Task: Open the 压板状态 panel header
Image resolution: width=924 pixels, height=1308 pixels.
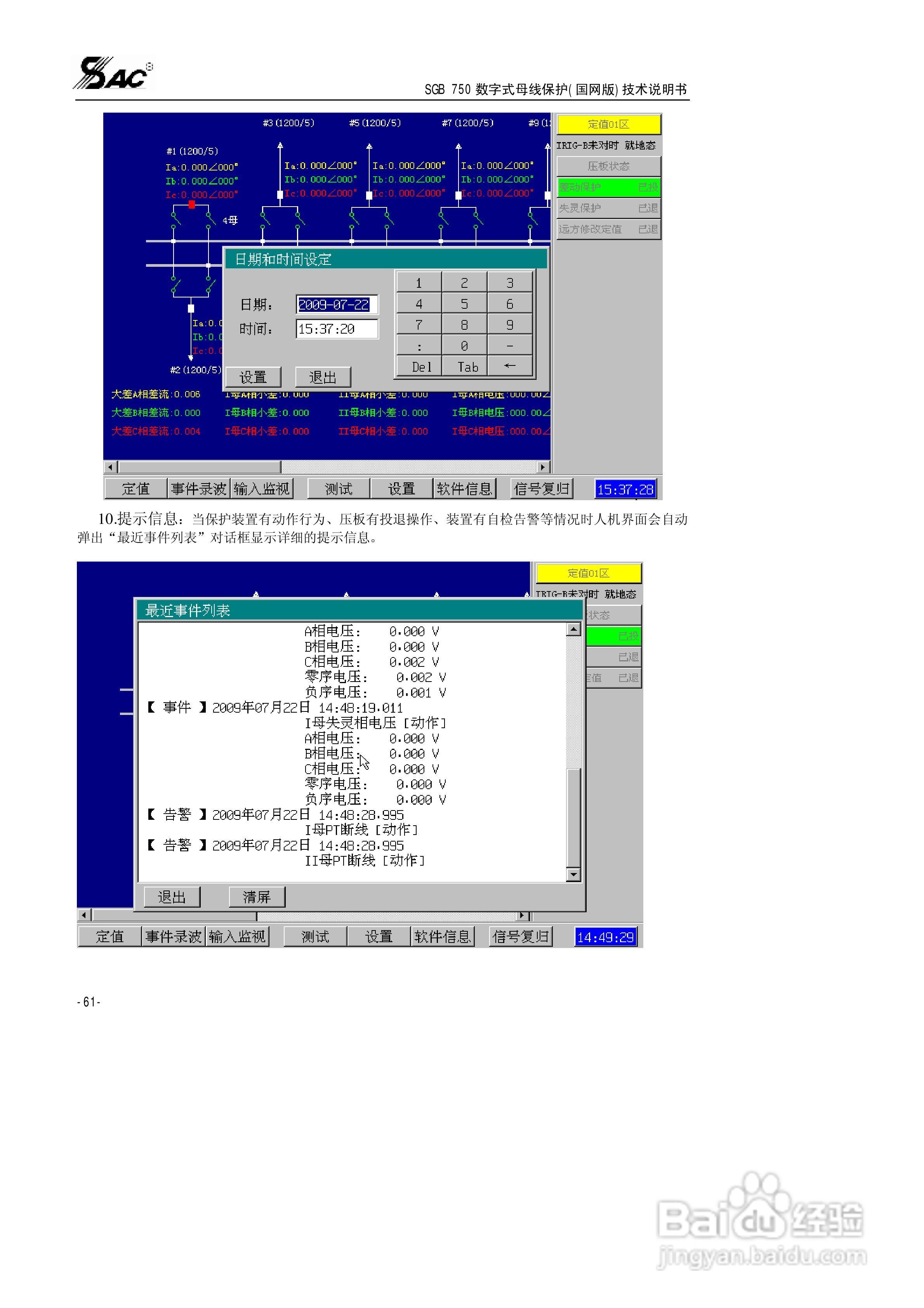Action: [608, 166]
